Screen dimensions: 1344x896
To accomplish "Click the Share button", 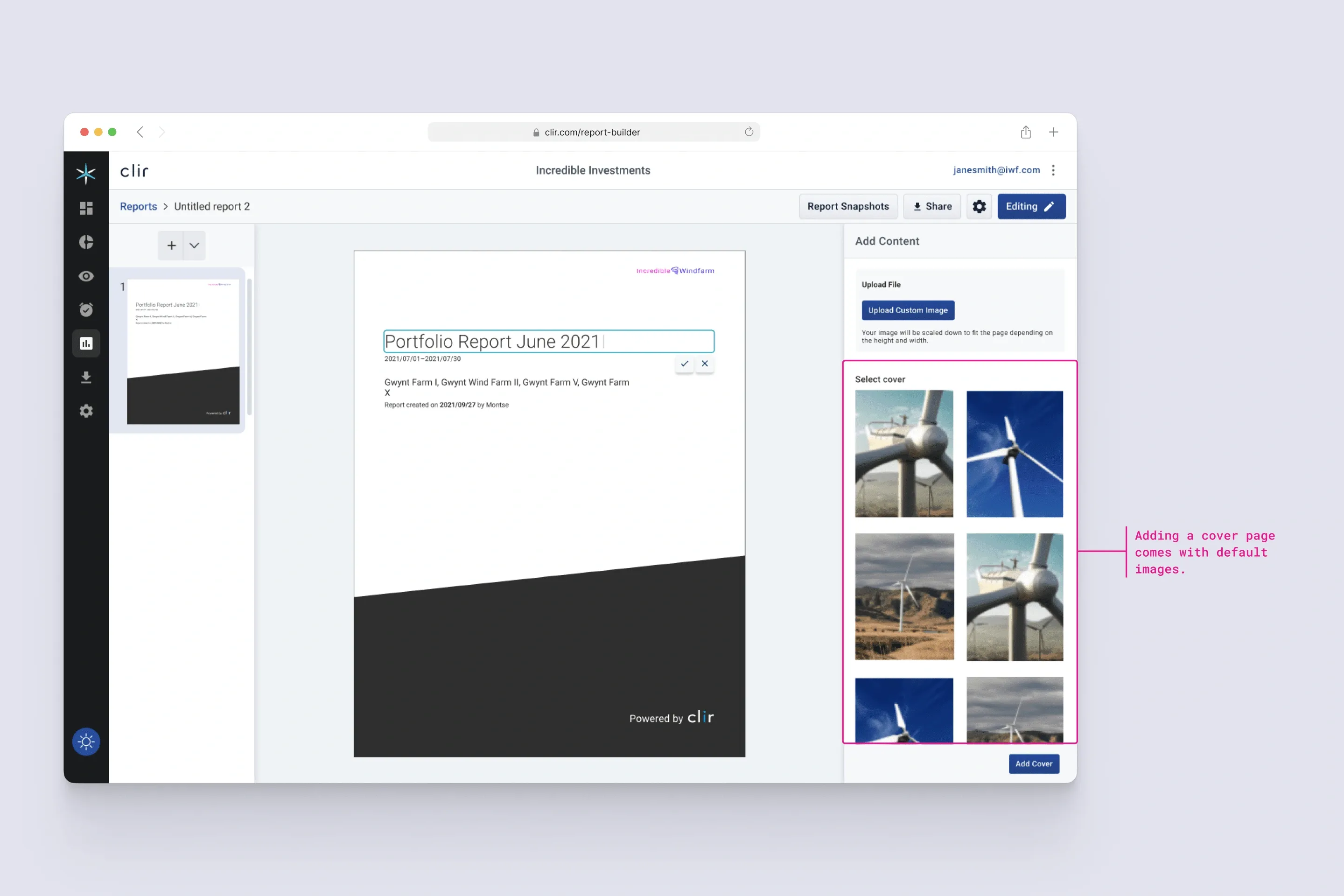I will tap(931, 206).
